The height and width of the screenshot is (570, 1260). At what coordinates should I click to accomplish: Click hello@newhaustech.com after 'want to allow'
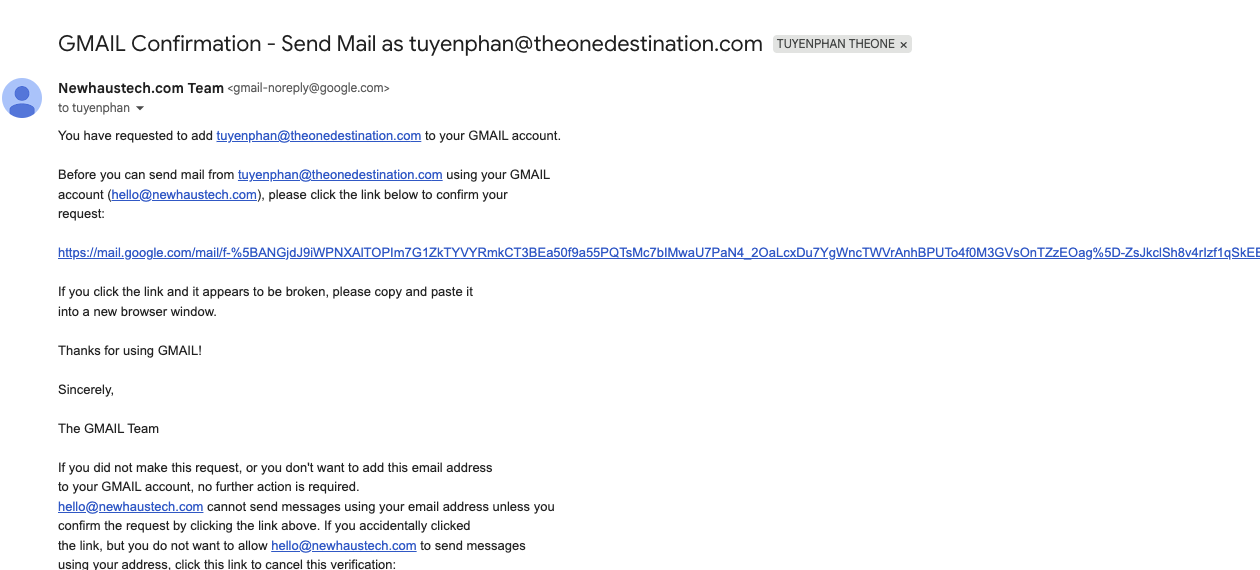(x=343, y=545)
